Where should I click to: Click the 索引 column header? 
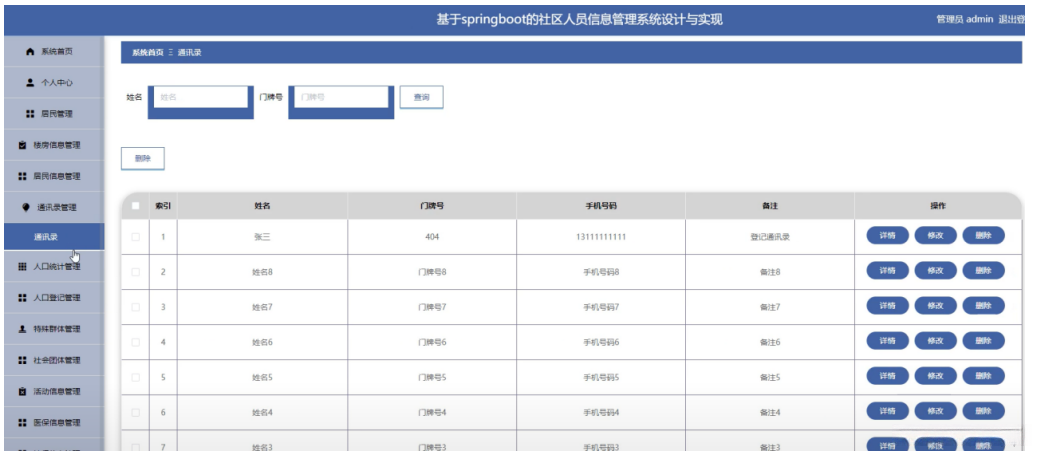click(163, 206)
